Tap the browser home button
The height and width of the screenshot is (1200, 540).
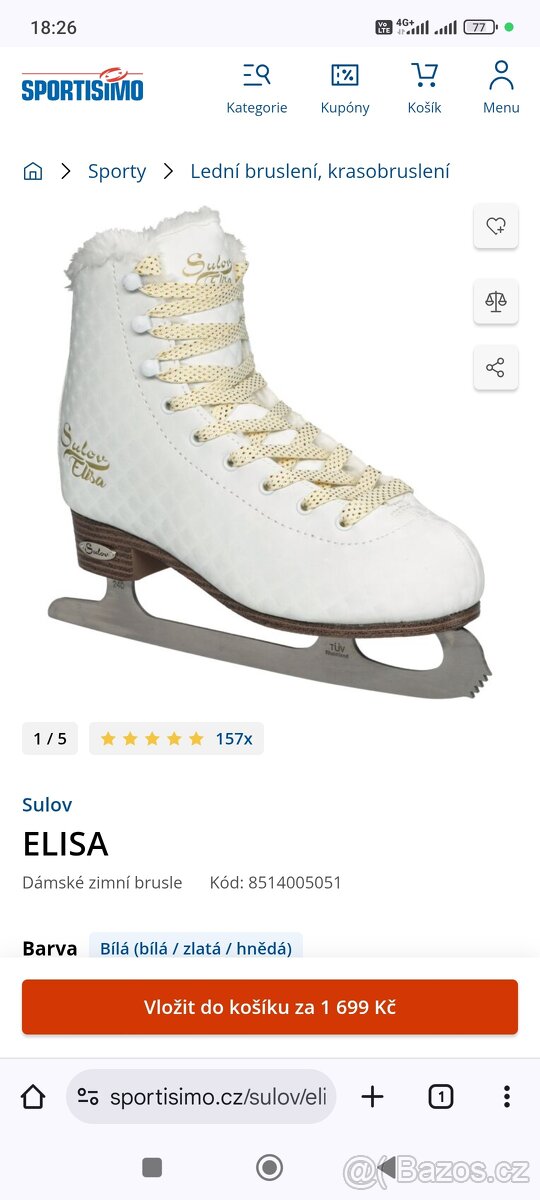[33, 1097]
